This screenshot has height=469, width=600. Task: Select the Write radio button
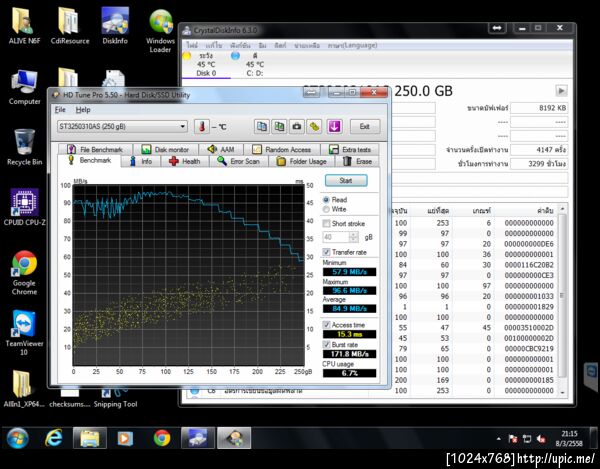[326, 209]
